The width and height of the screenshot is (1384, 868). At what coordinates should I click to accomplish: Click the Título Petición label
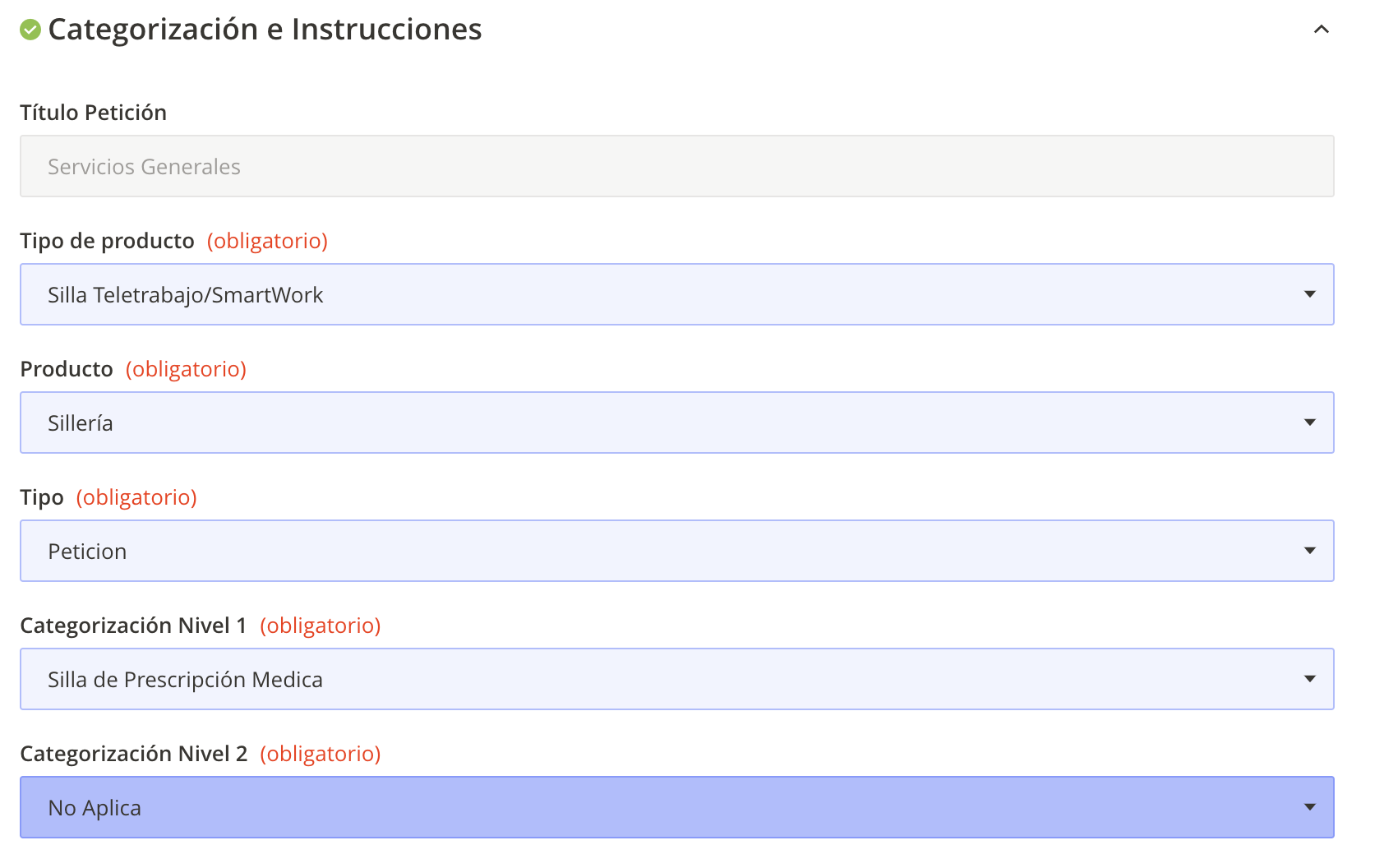click(x=93, y=113)
